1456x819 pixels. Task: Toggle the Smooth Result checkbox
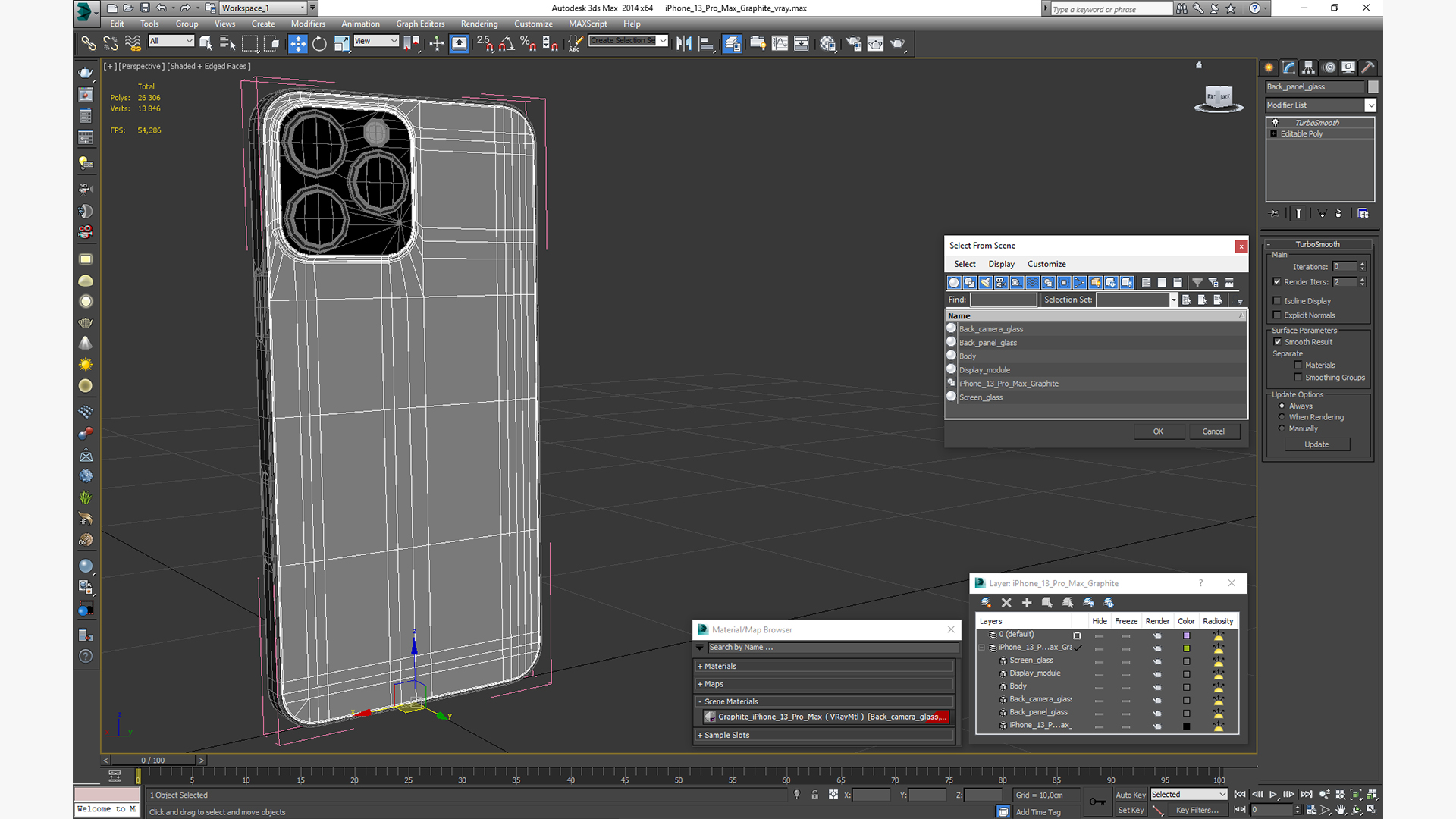pos(1278,342)
